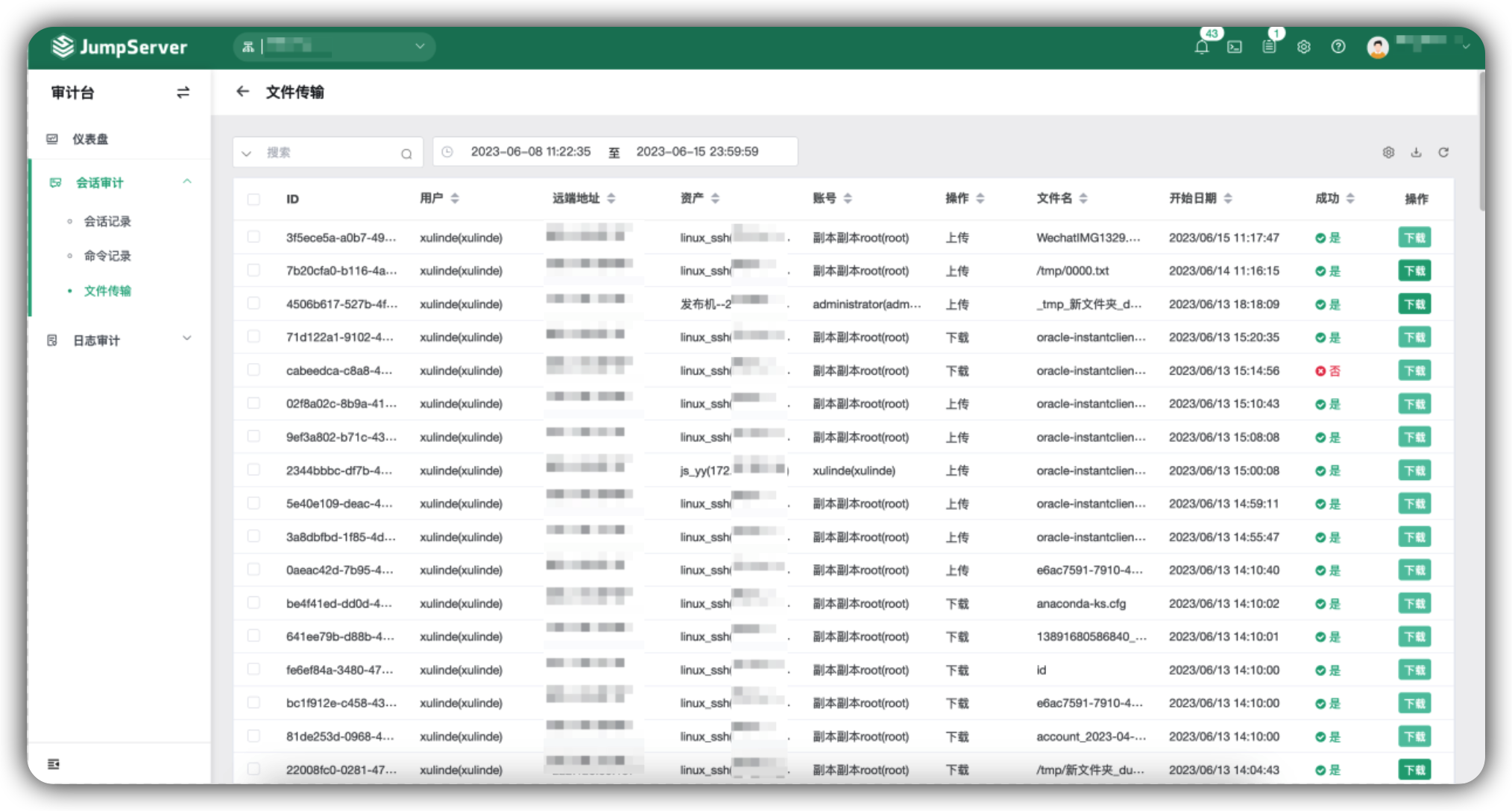Refresh the file transfer table

tap(1443, 152)
